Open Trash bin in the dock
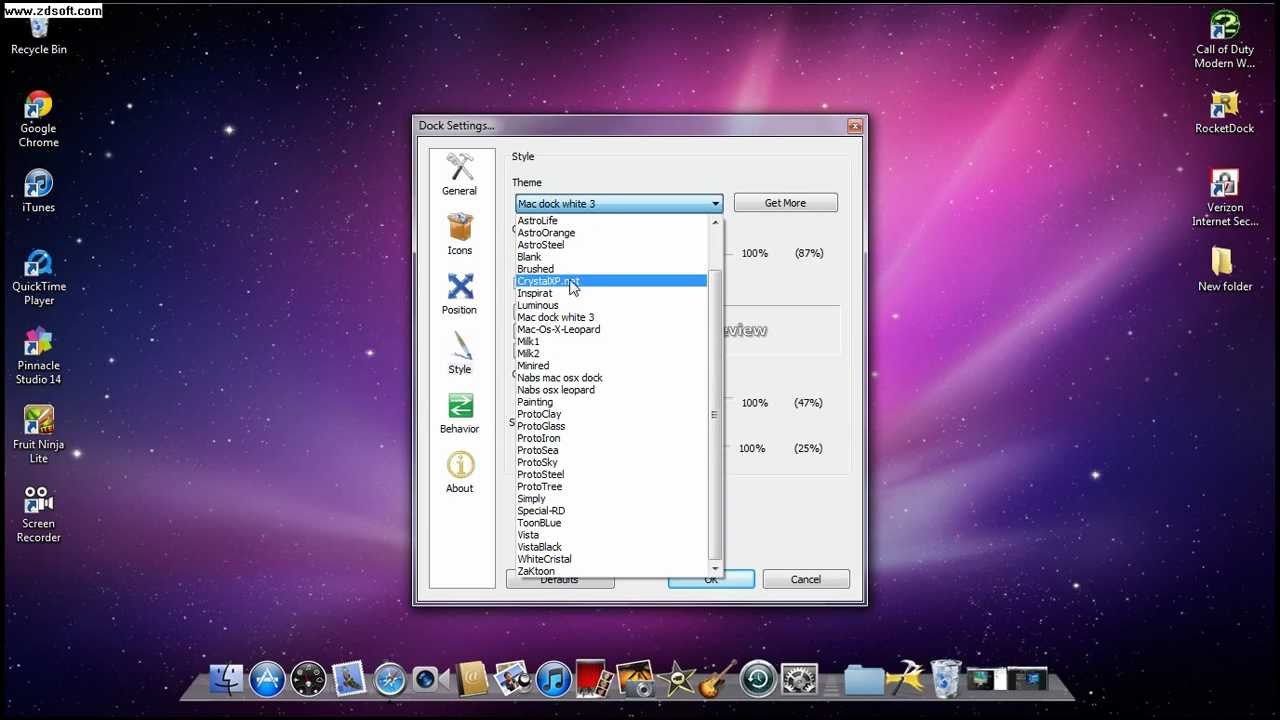Viewport: 1280px width, 720px height. pyautogui.click(x=946, y=679)
